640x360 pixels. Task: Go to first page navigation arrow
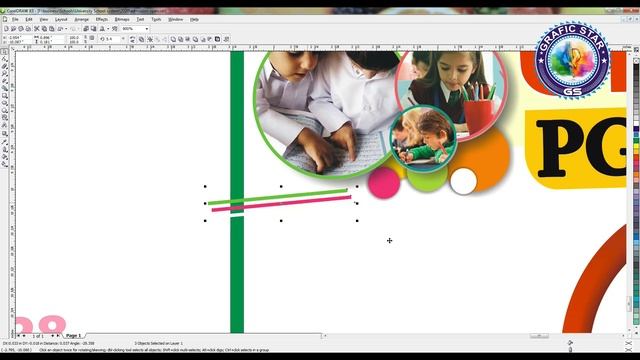tap(18, 336)
